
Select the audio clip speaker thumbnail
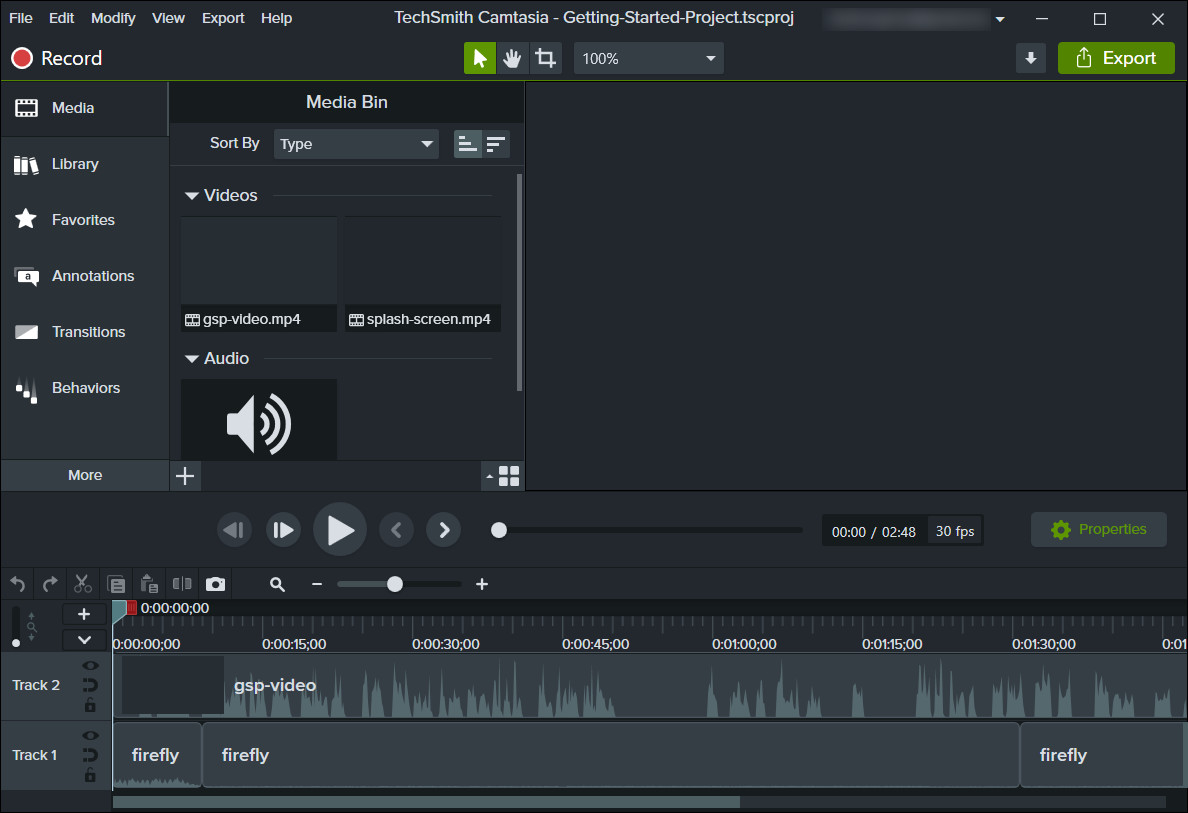coord(259,420)
